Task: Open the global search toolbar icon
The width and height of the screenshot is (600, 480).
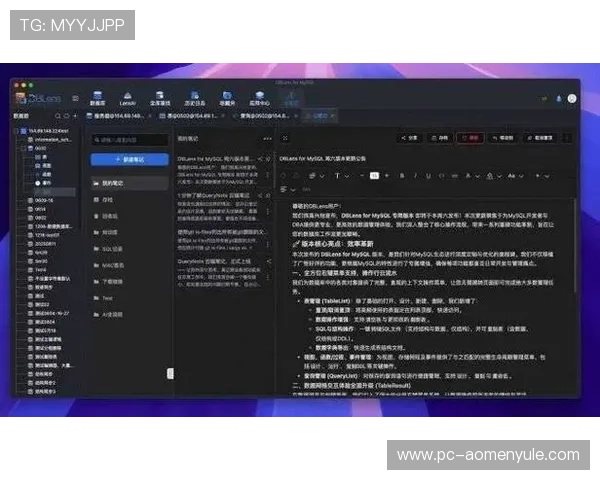Action: [160, 98]
